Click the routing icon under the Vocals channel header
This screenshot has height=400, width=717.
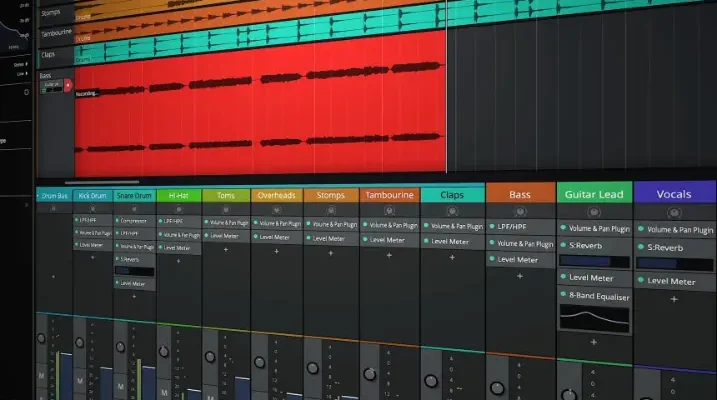[674, 212]
